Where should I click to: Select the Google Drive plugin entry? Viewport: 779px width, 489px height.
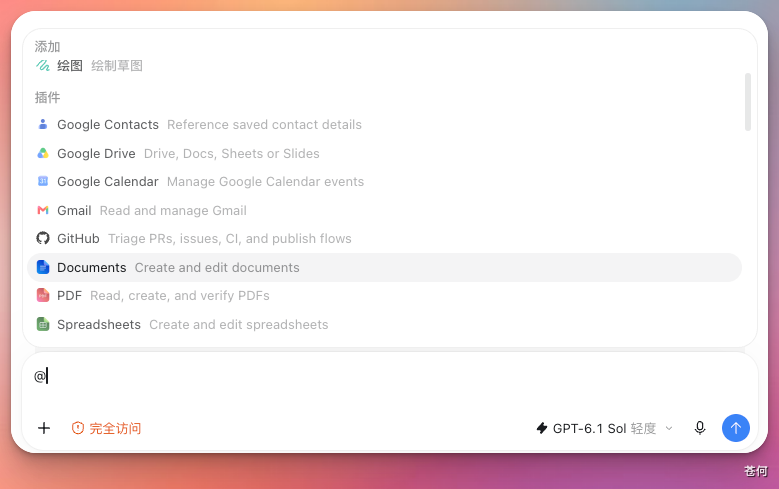point(385,153)
